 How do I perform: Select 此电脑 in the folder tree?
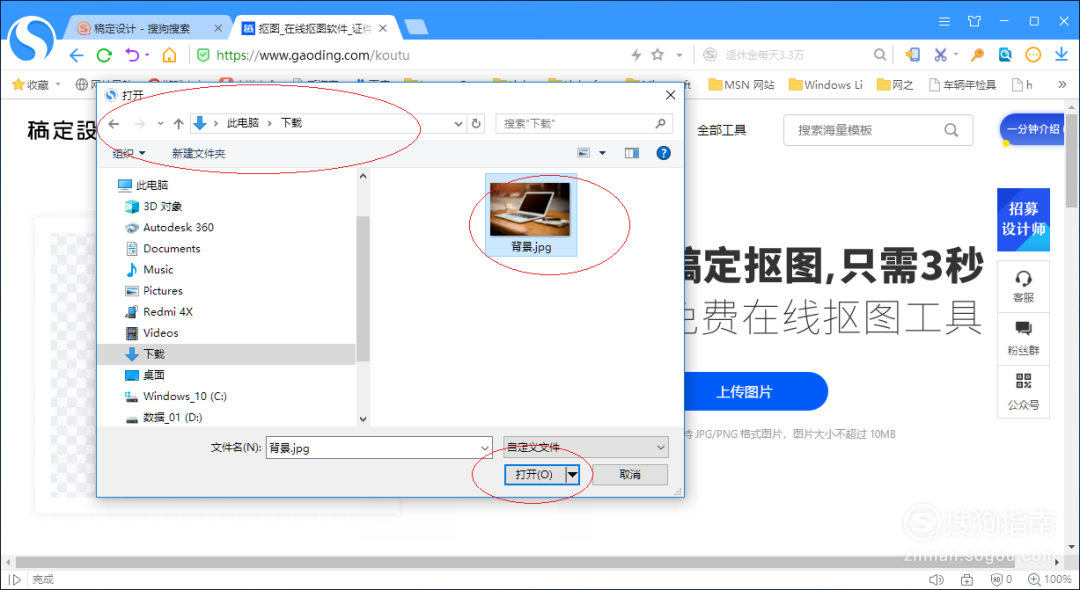click(x=143, y=185)
